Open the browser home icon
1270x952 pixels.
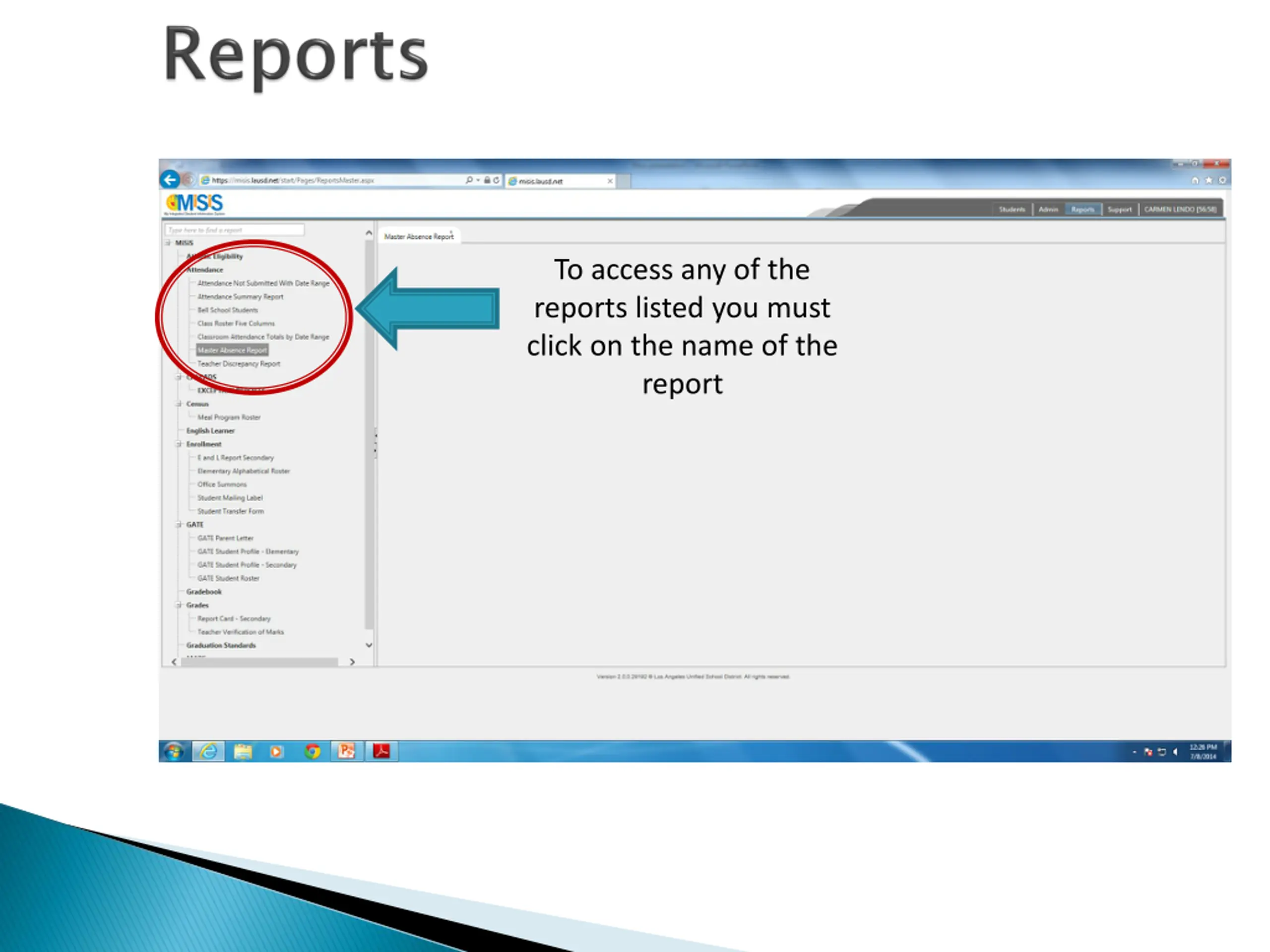click(x=1195, y=180)
